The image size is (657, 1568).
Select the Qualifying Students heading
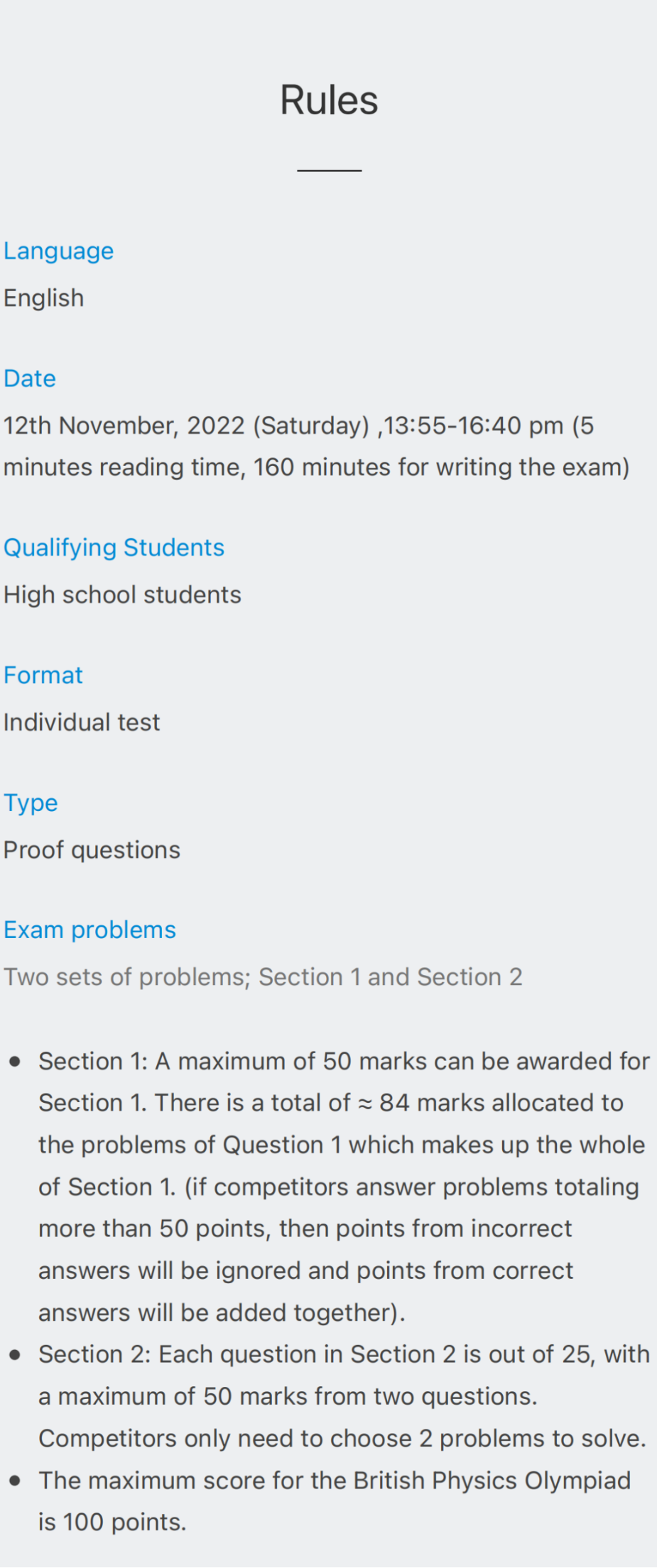[114, 548]
